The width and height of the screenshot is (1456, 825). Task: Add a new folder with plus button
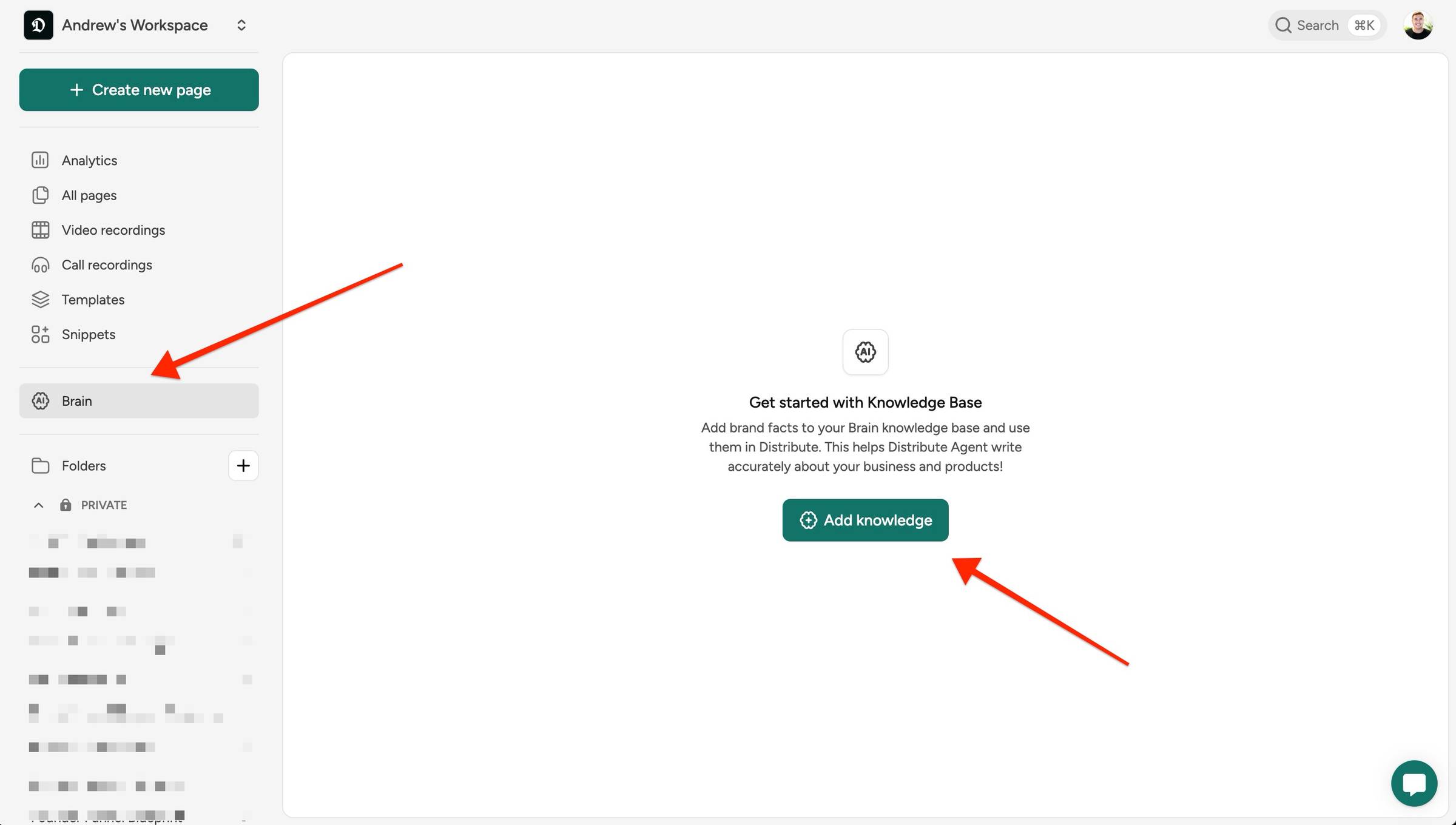[243, 466]
